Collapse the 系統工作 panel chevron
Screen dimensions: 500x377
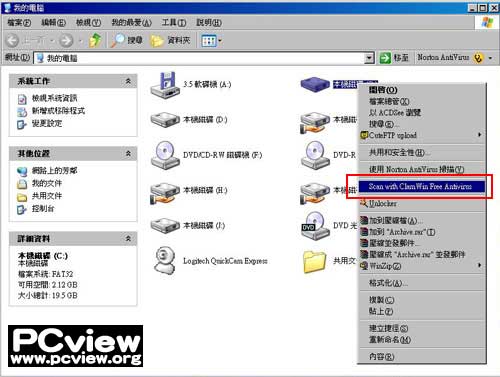click(x=128, y=81)
